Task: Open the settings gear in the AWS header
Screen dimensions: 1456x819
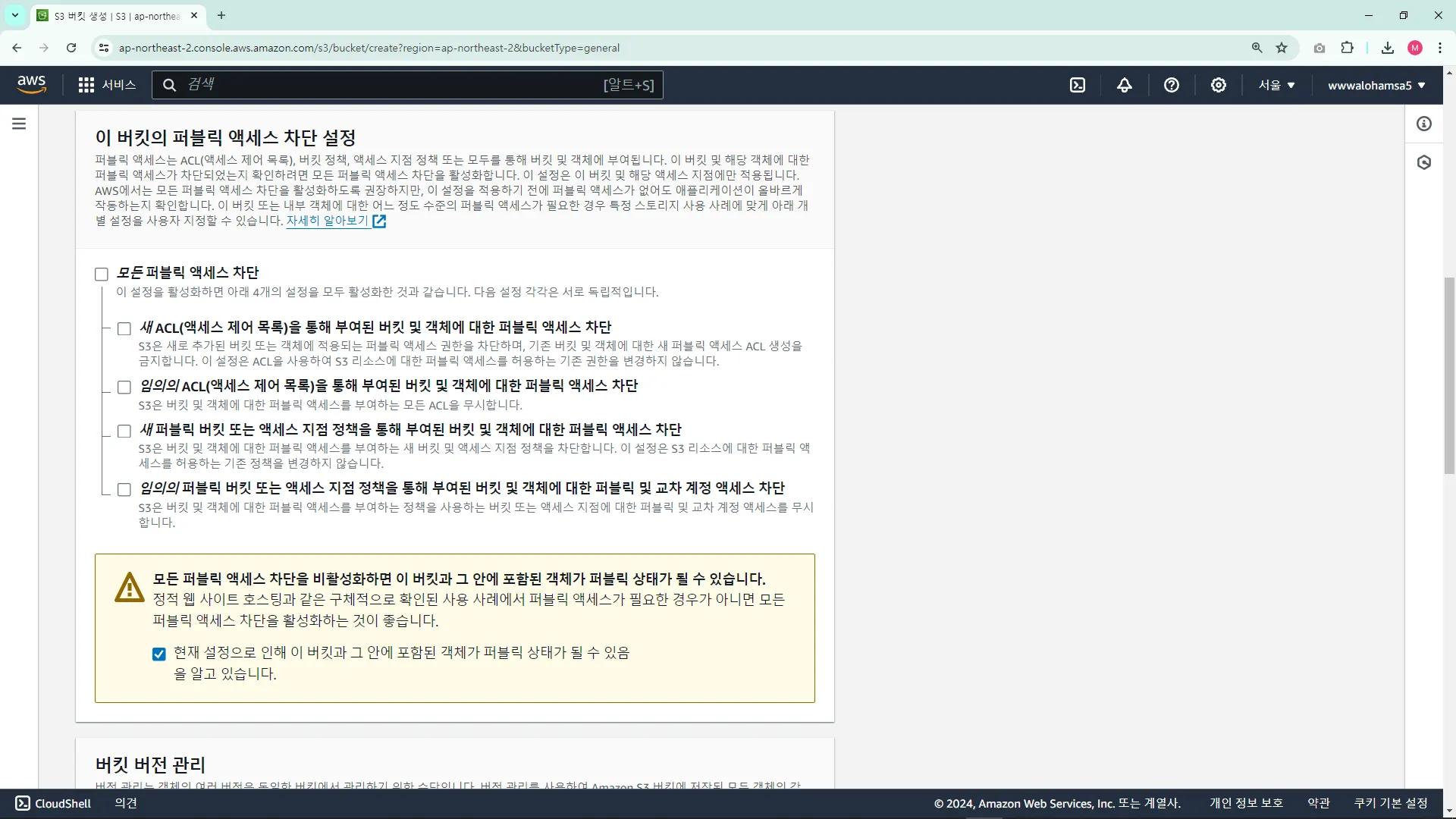Action: click(x=1219, y=85)
